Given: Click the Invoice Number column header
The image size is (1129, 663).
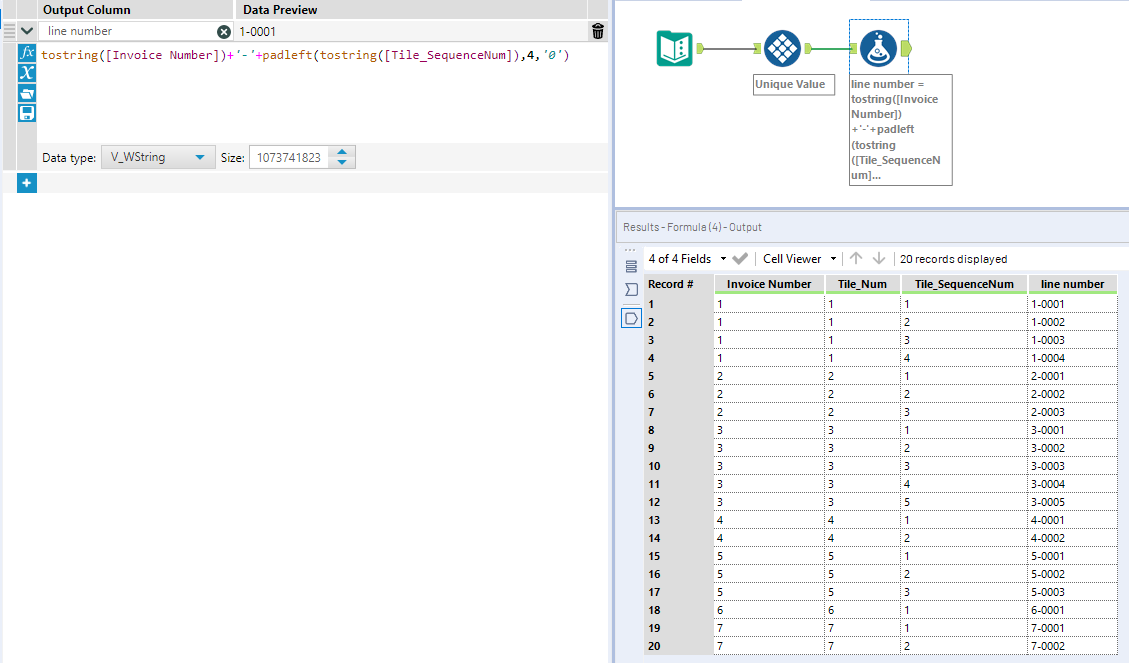Looking at the screenshot, I should point(768,284).
